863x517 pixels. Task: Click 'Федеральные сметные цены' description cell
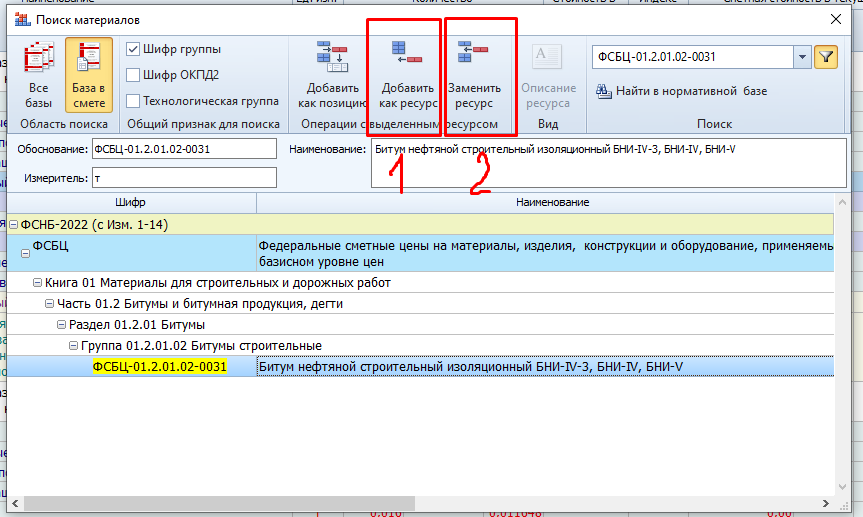(545, 253)
